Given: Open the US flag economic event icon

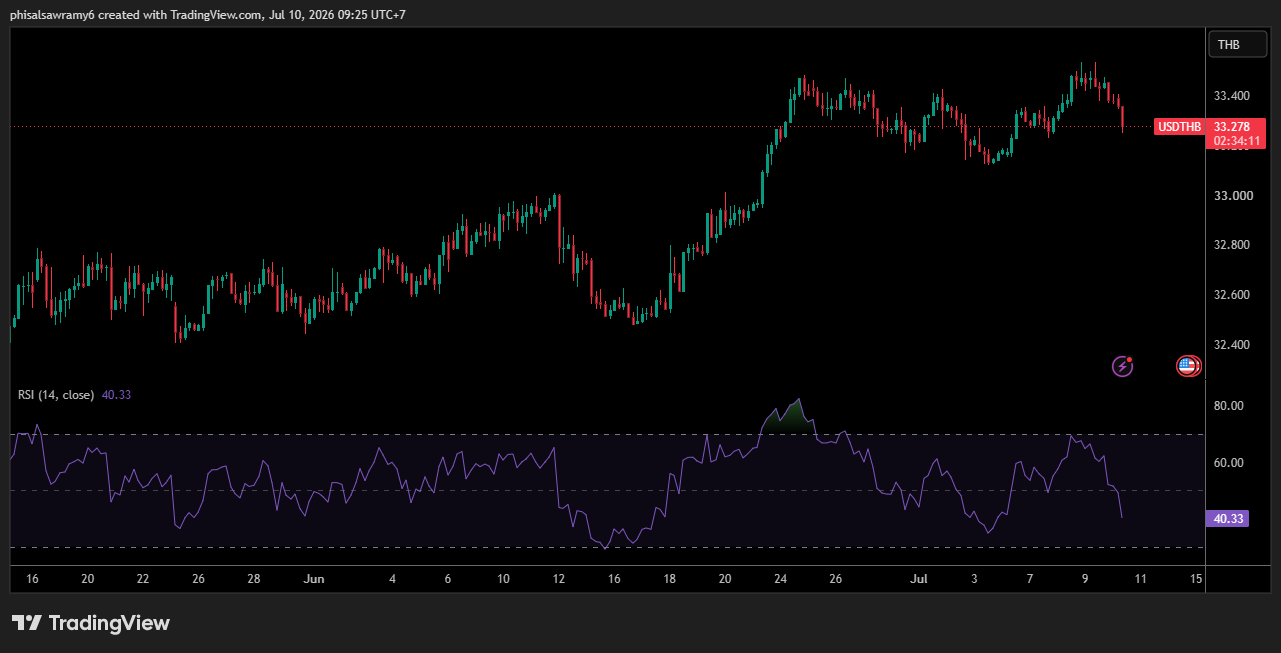Looking at the screenshot, I should point(1188,366).
